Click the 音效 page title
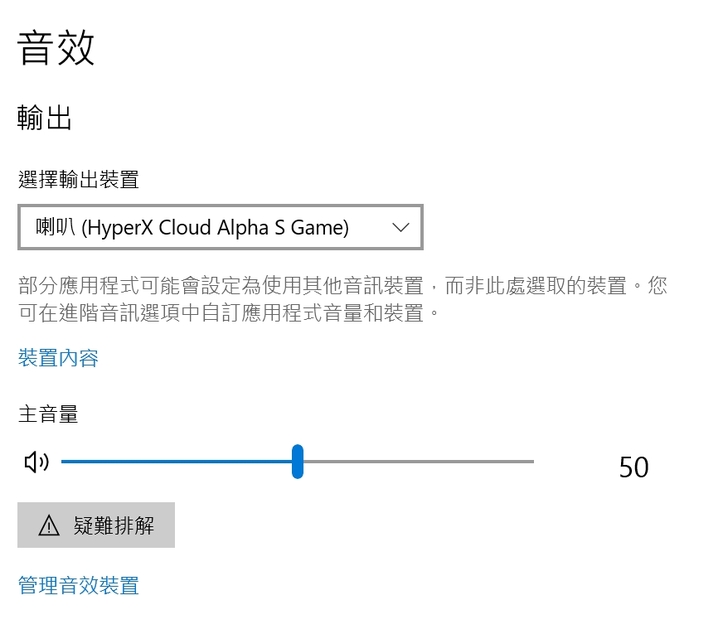This screenshot has height=634, width=728. [56, 48]
